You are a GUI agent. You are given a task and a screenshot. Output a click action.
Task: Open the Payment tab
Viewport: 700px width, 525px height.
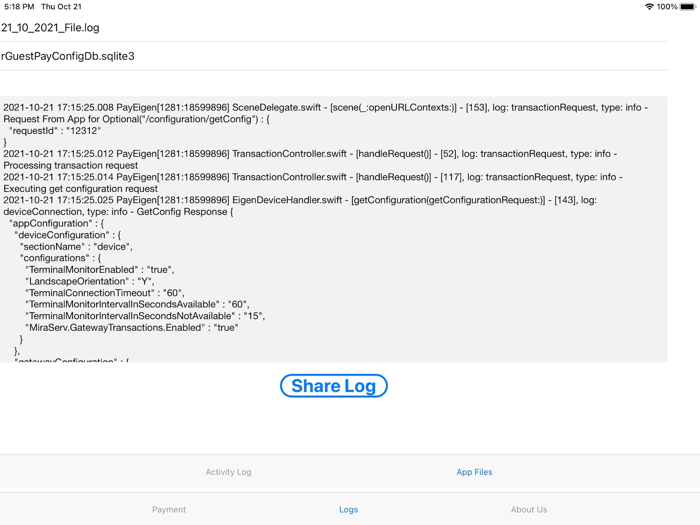(169, 509)
